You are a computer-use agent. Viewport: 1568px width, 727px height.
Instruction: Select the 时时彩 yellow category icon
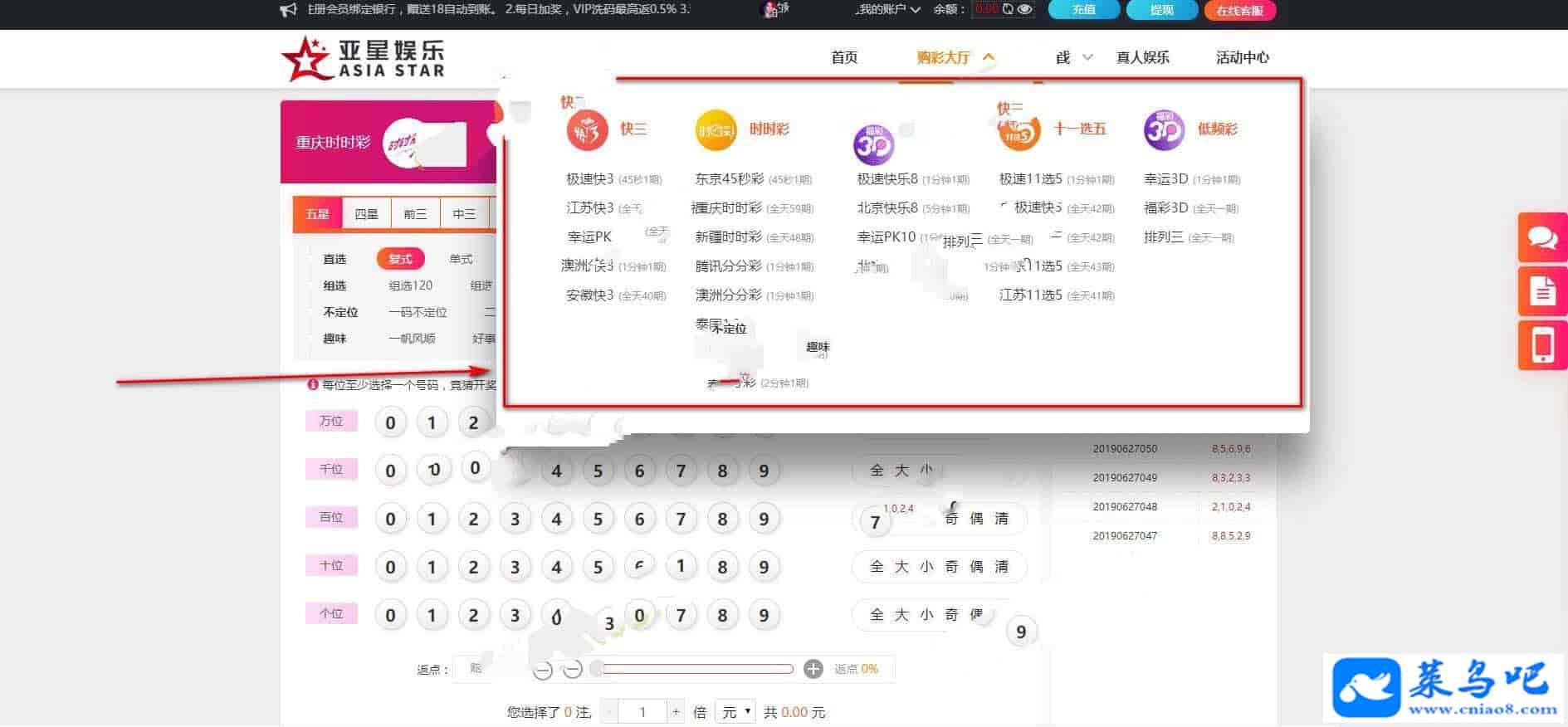[716, 130]
